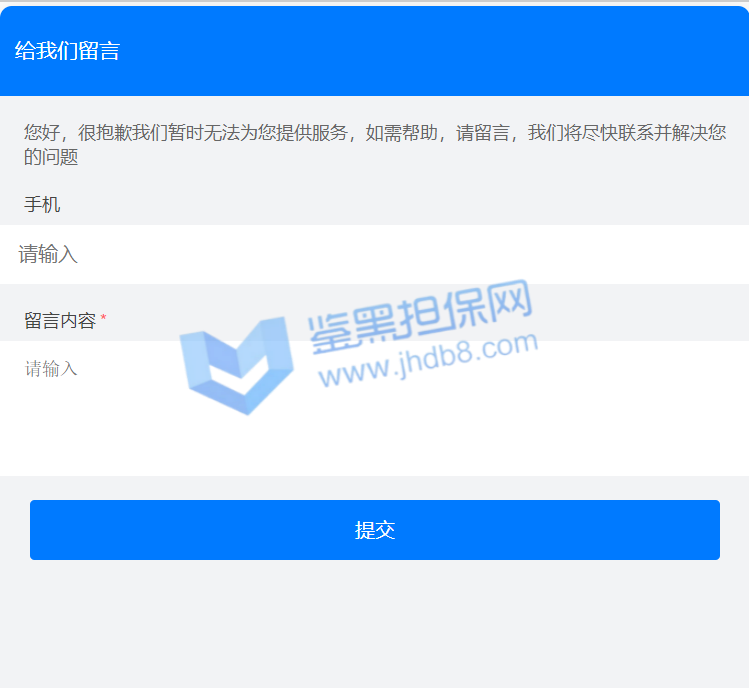749x688 pixels.
Task: Select the 手机 field label
Action: [x=42, y=205]
